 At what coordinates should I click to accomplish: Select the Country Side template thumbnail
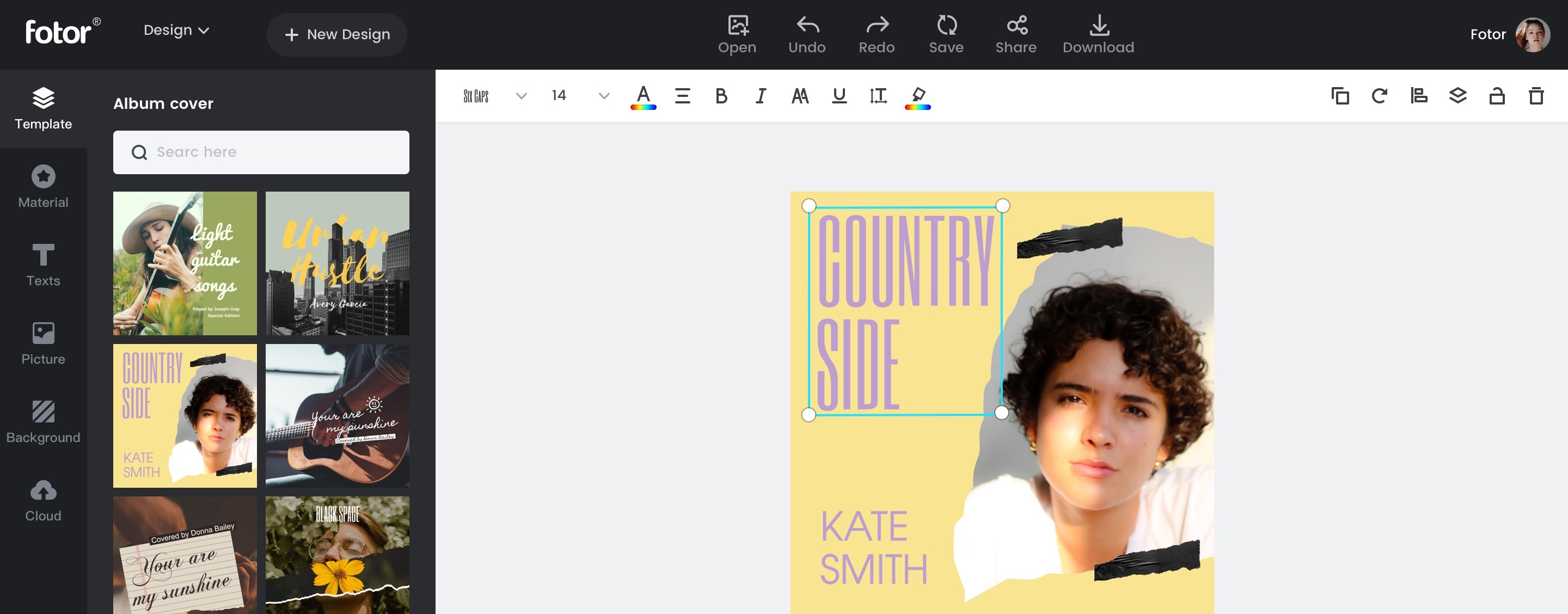[x=185, y=416]
